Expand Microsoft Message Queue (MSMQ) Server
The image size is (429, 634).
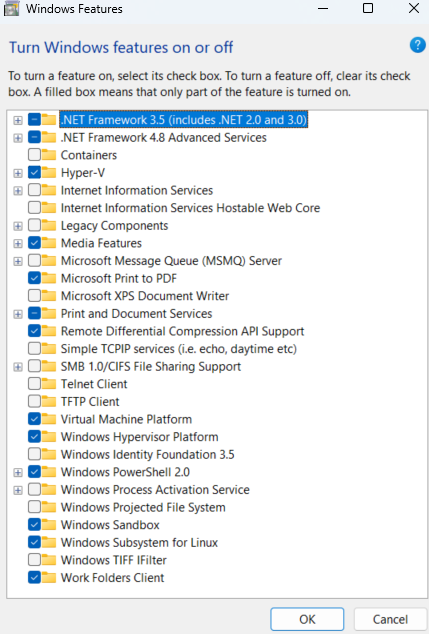(18, 261)
